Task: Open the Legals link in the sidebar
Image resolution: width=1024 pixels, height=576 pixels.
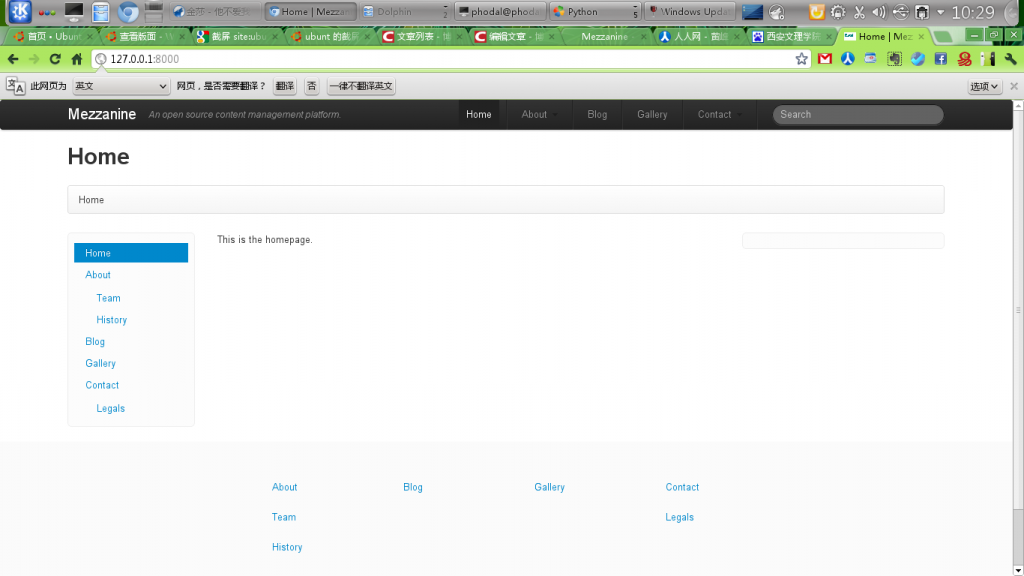Action: (x=110, y=408)
